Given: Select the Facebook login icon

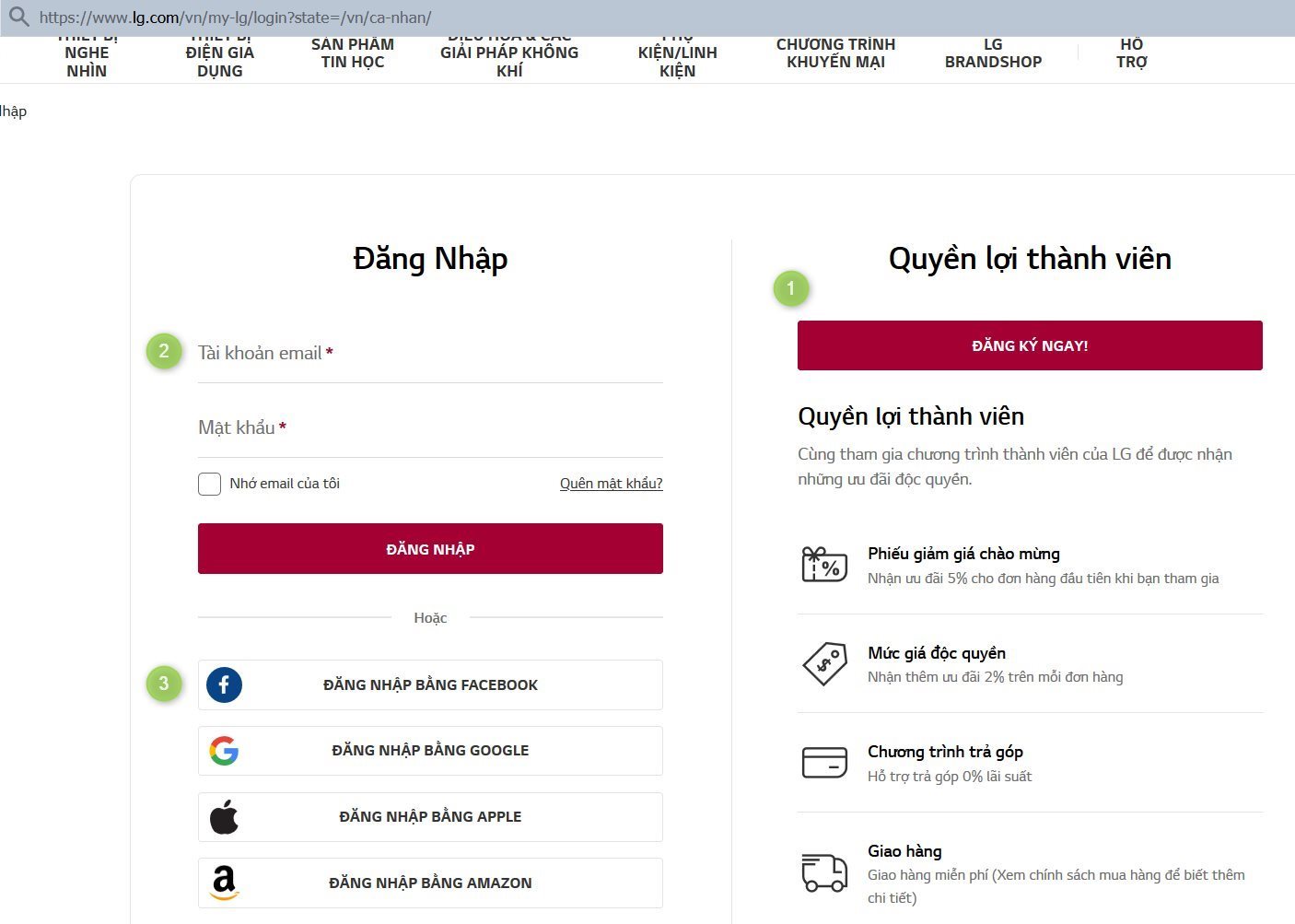Looking at the screenshot, I should (224, 684).
